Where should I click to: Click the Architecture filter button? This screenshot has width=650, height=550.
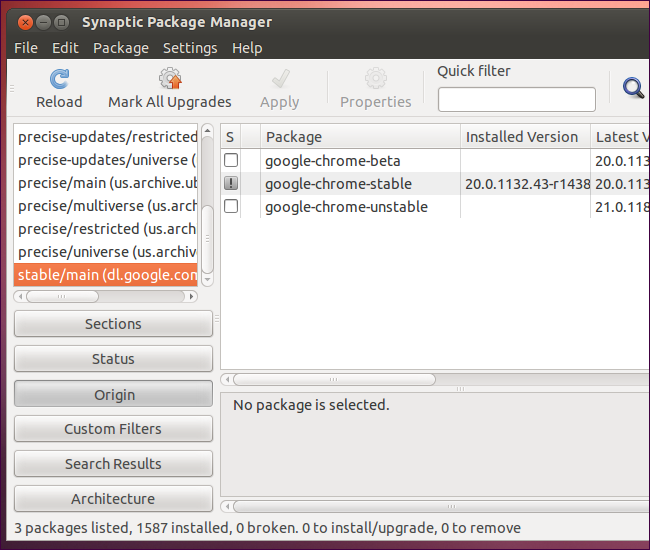point(113,499)
